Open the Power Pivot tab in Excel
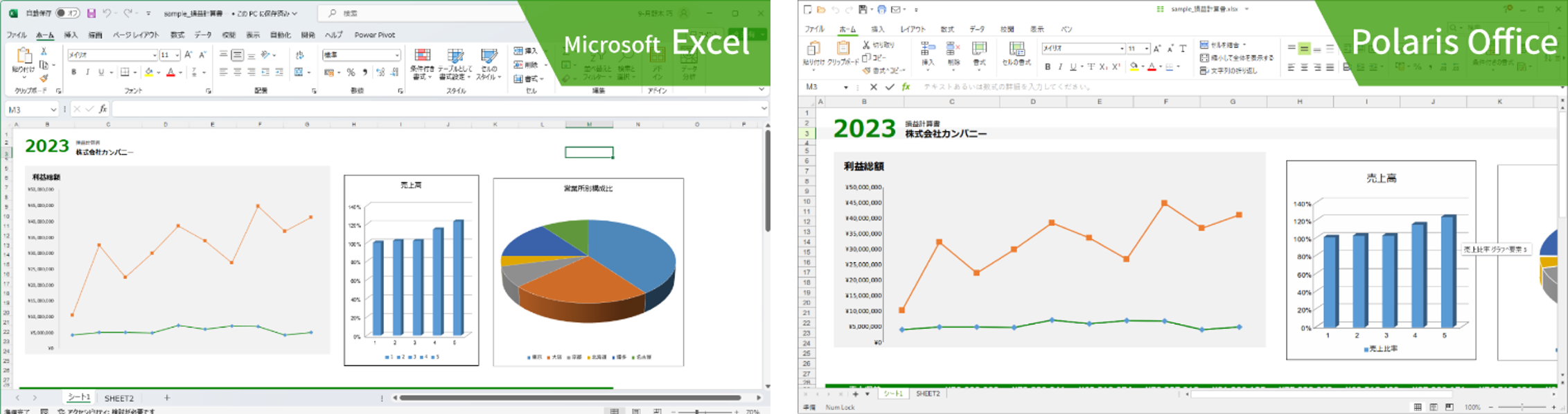 [x=375, y=35]
